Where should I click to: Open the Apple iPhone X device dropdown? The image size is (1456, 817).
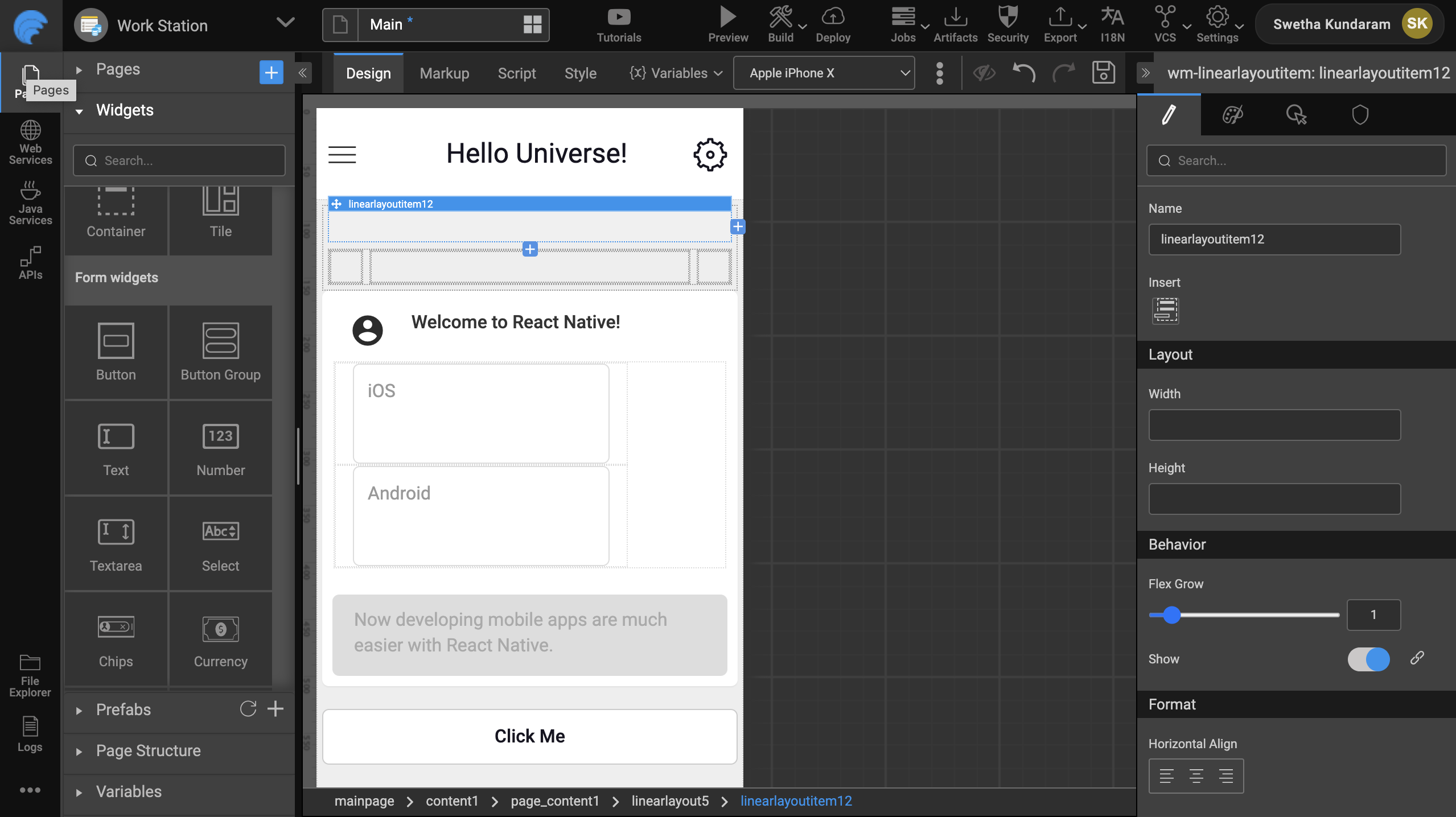[823, 73]
